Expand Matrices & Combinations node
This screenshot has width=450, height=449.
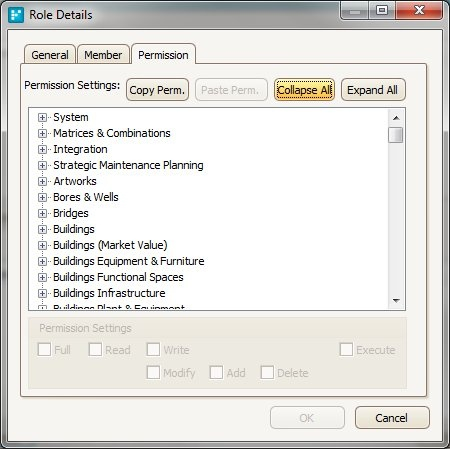42,133
